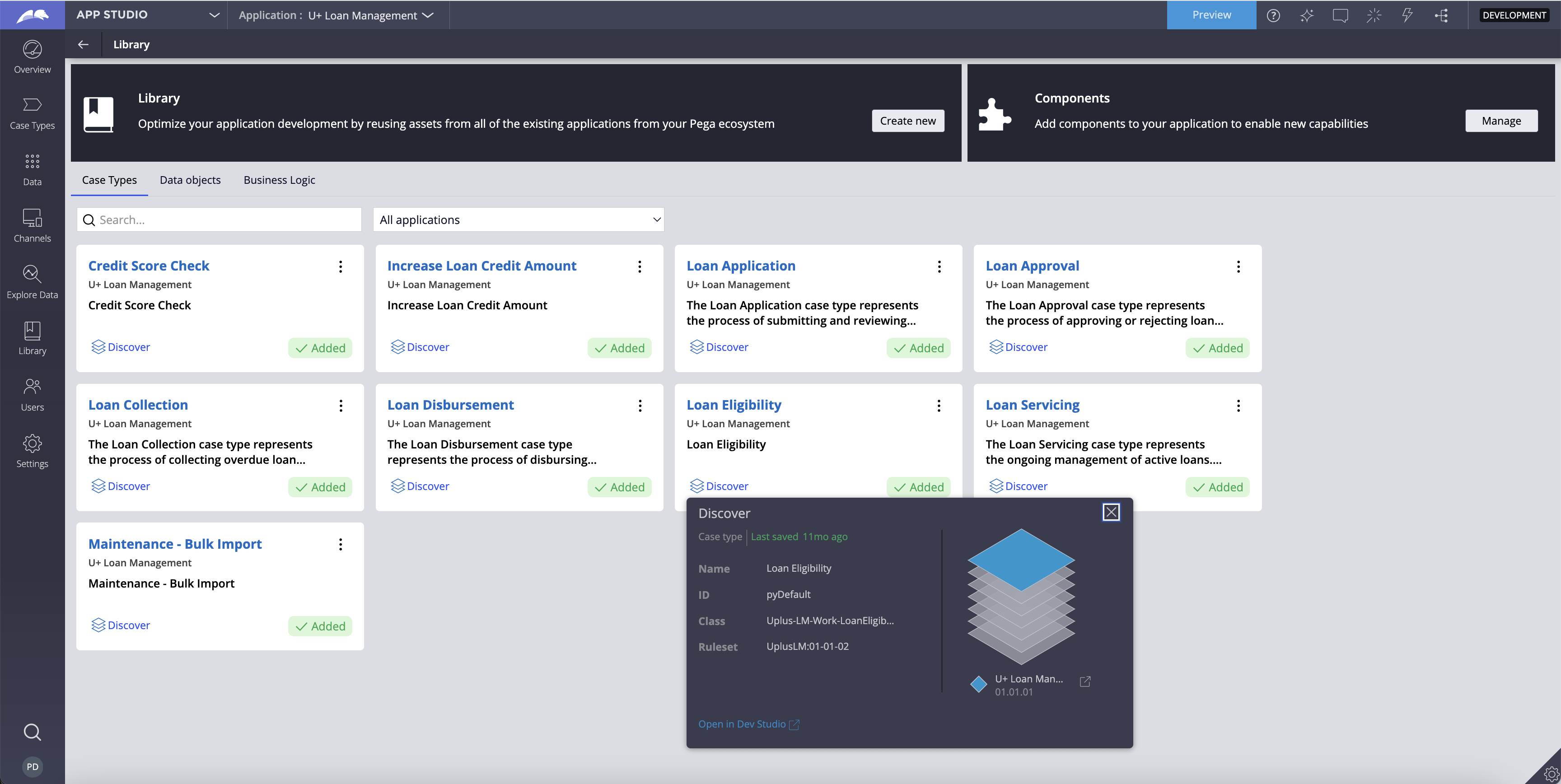Open Case Types in the sidebar
Screen dimensions: 1561x784
(x=32, y=113)
